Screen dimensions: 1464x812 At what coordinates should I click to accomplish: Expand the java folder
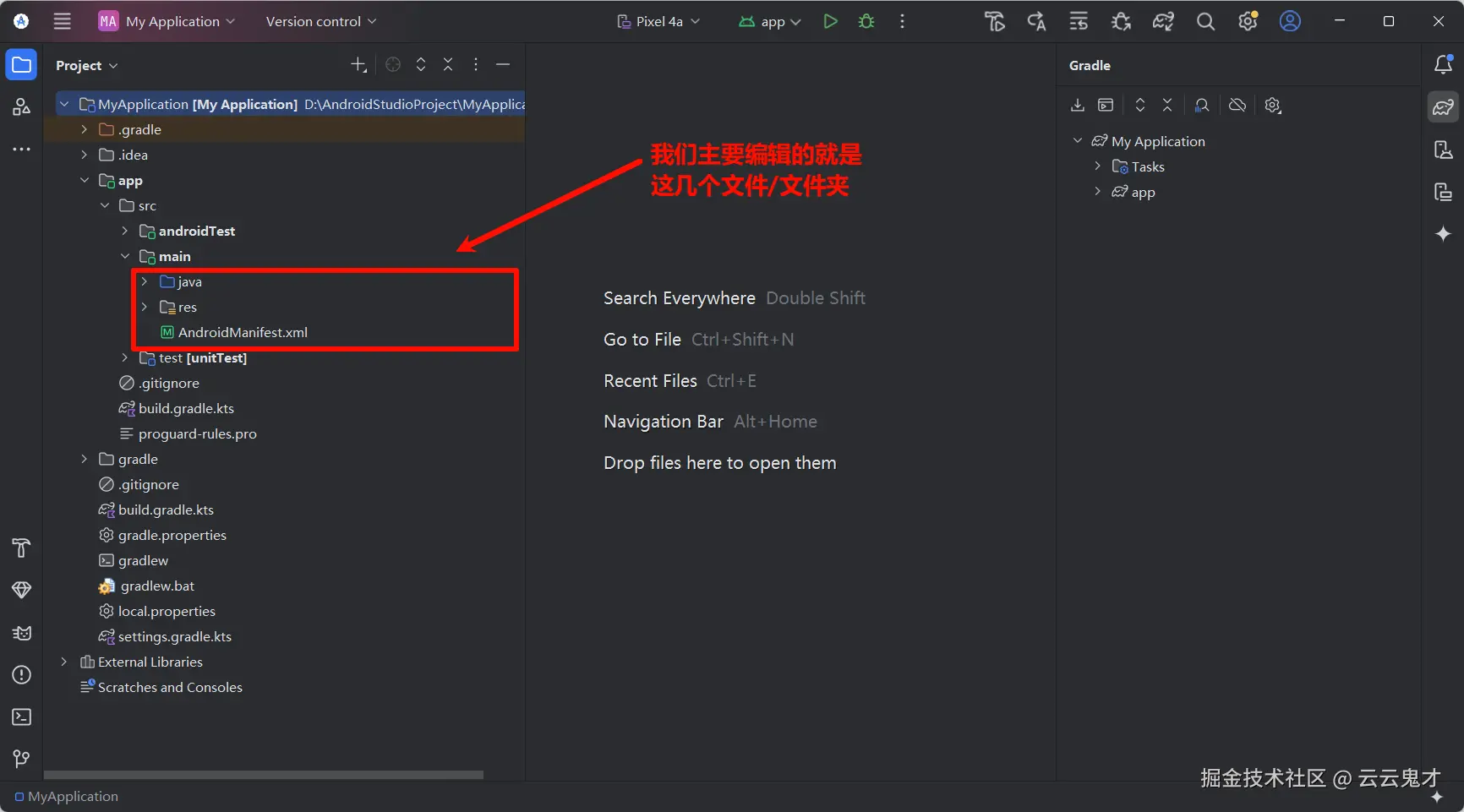tap(145, 281)
